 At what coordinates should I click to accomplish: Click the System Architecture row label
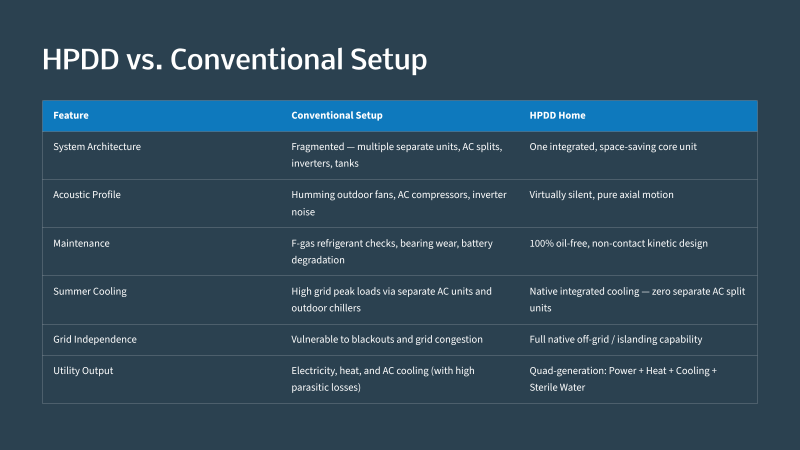click(97, 146)
